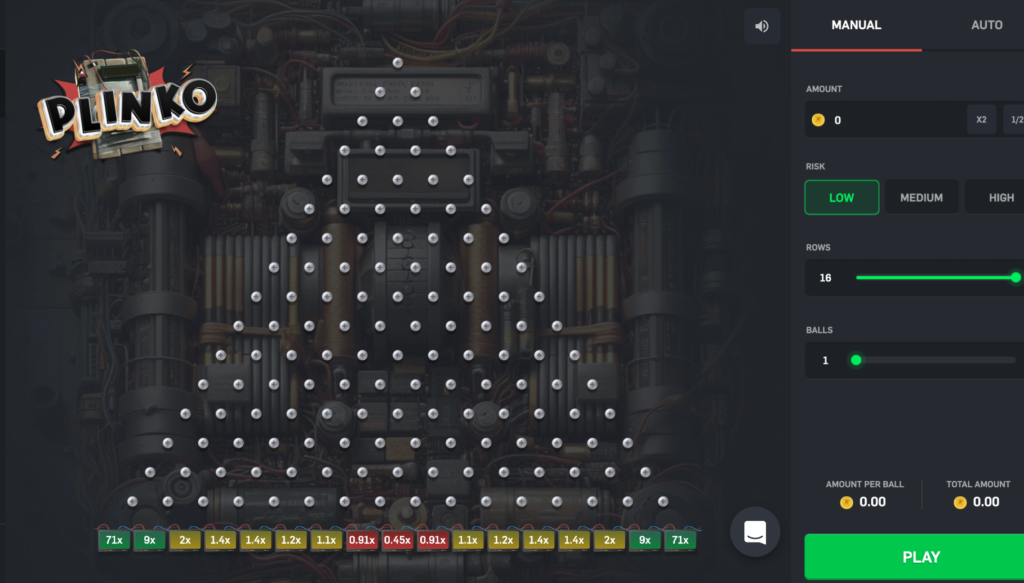Halve the bet with 1/2 button

point(1013,120)
